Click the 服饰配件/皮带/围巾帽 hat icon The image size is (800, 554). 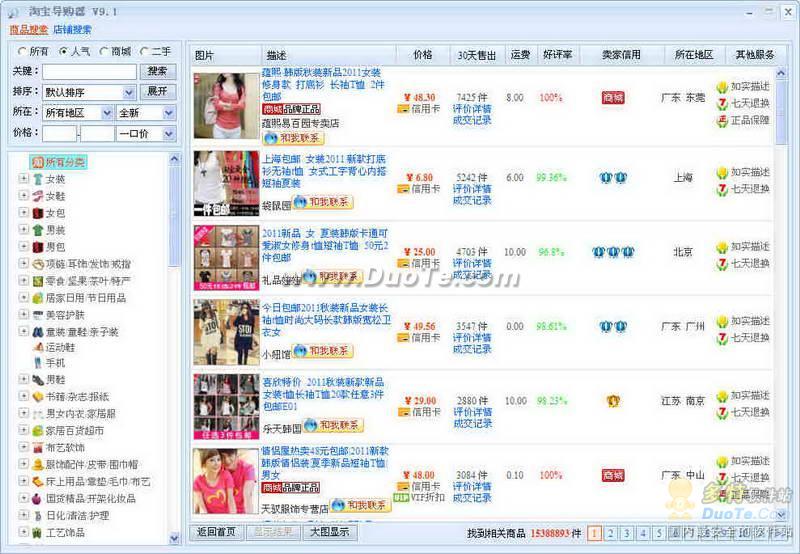38,465
